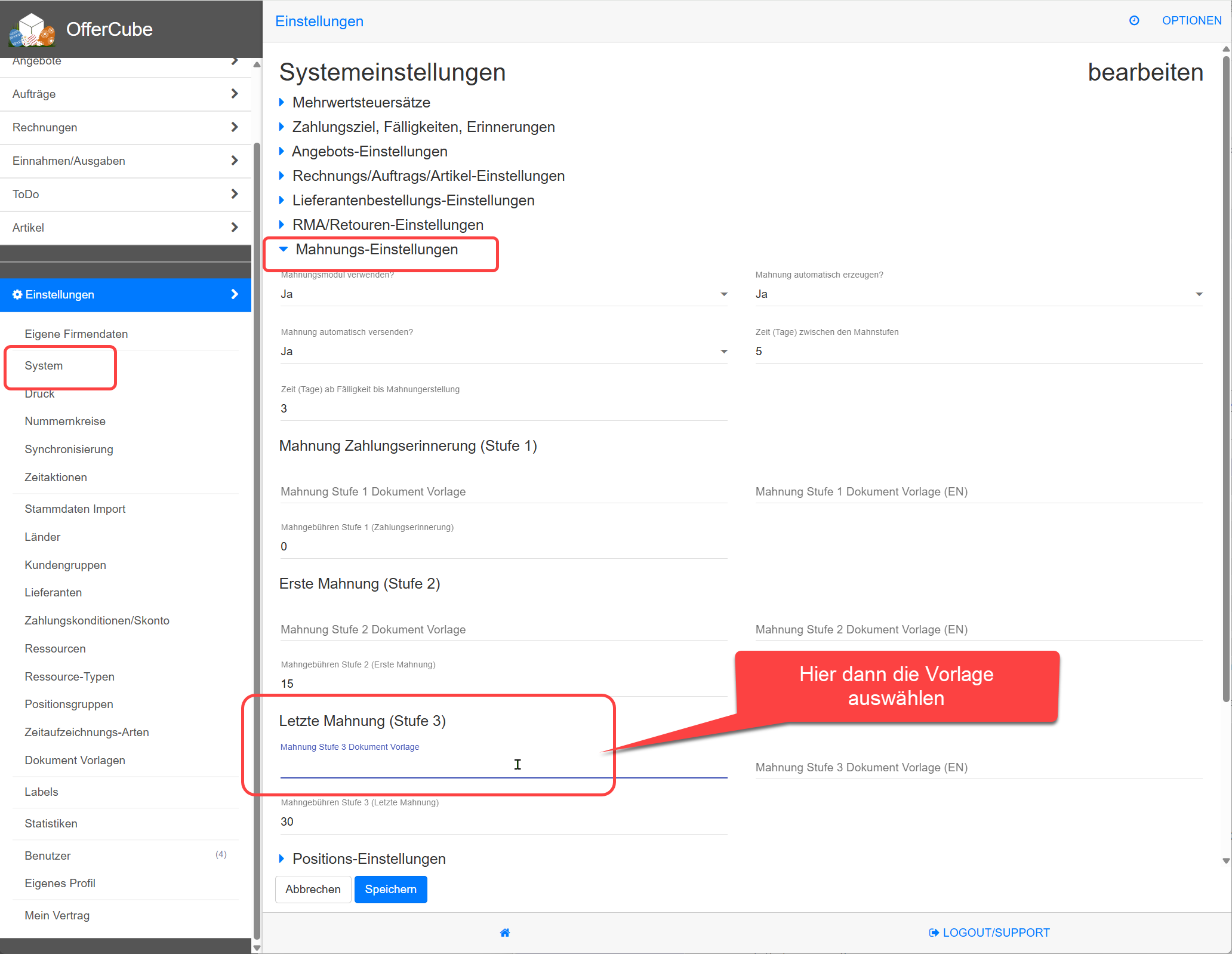This screenshot has width=1232, height=954.
Task: Click Zeit ab Fälligkeit bis Mahnungerstellung field
Action: [504, 409]
